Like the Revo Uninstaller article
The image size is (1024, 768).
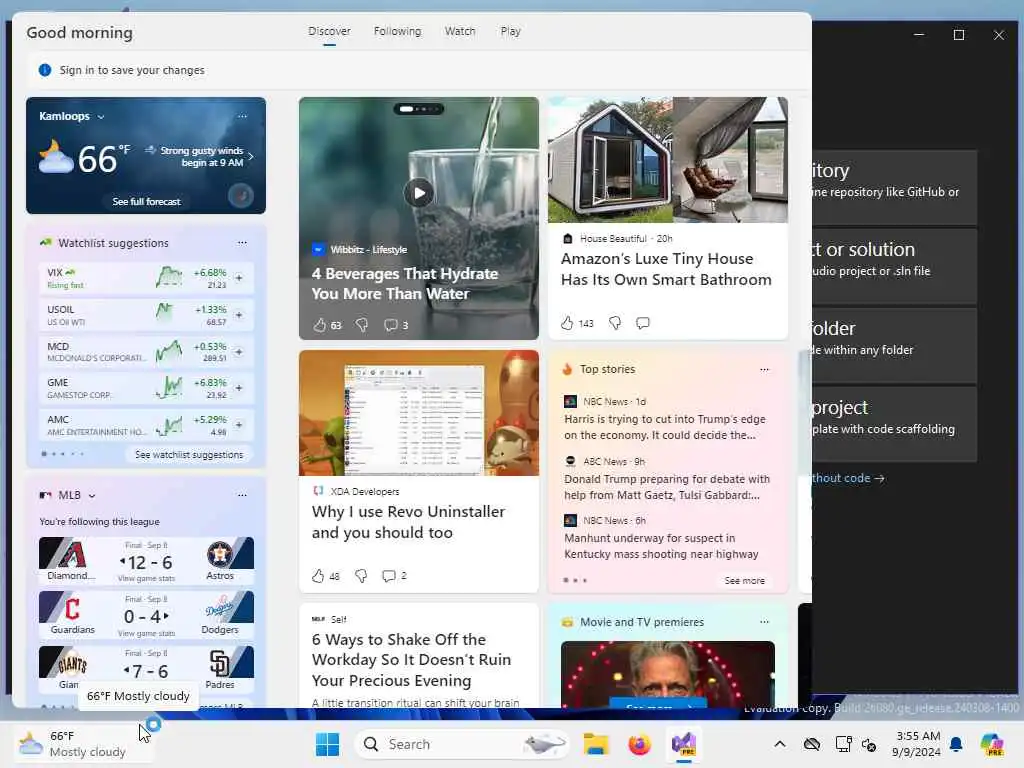click(318, 575)
